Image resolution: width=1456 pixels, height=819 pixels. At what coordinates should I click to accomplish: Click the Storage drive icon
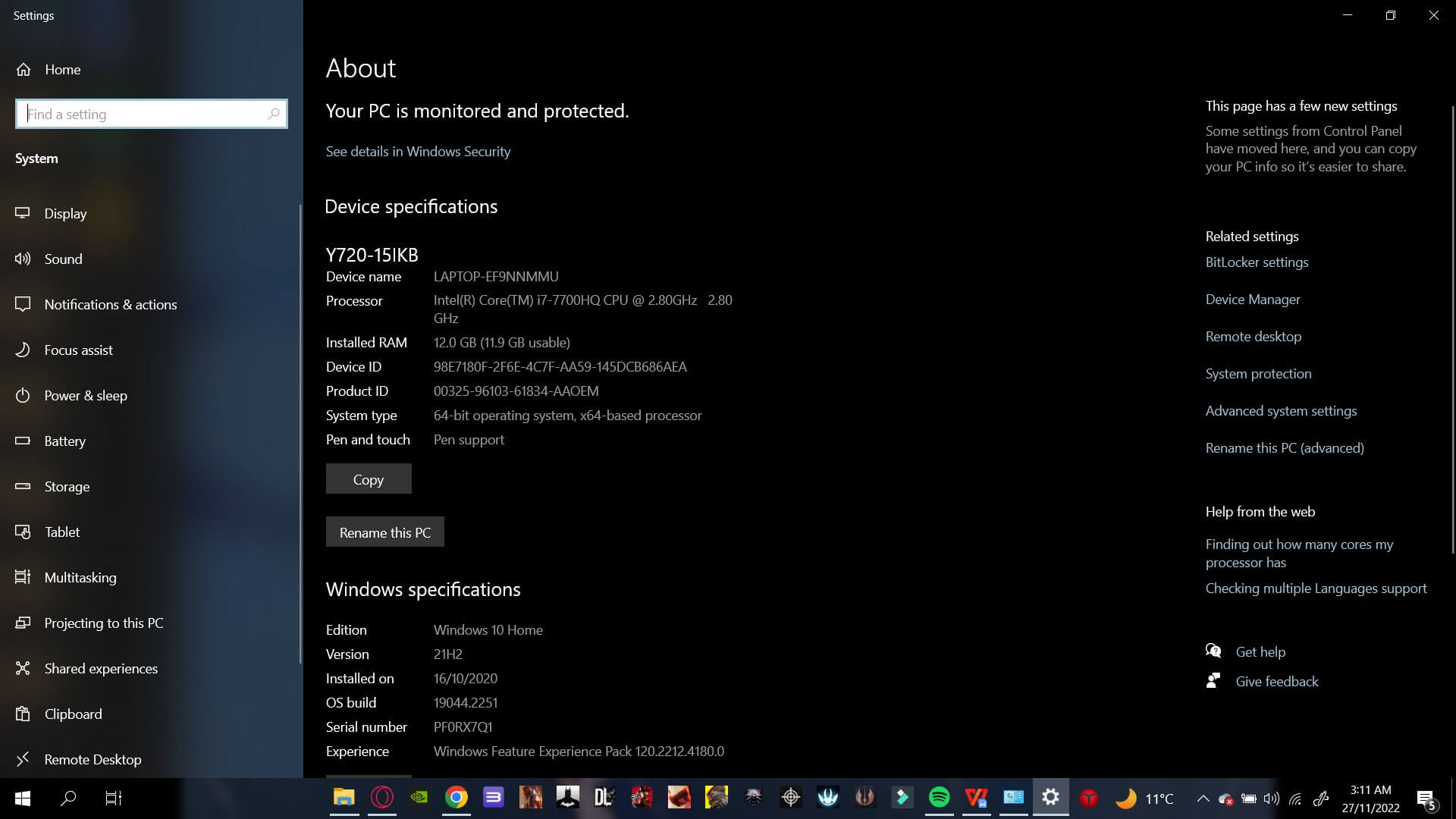click(x=23, y=486)
